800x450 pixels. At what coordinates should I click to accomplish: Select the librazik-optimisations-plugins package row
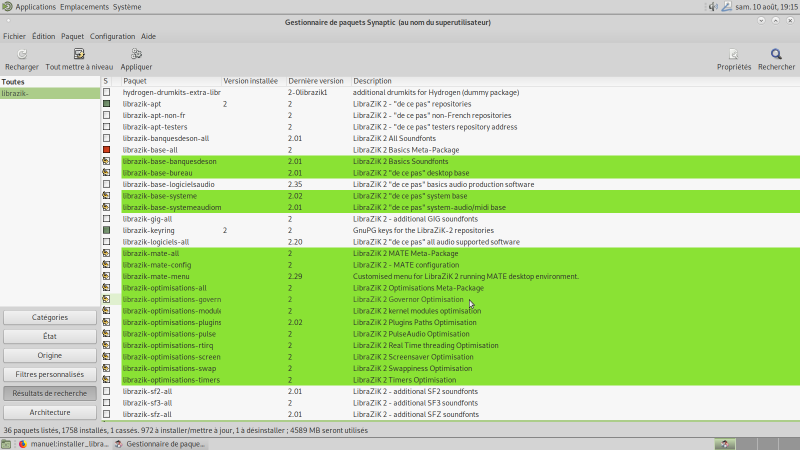pos(451,322)
